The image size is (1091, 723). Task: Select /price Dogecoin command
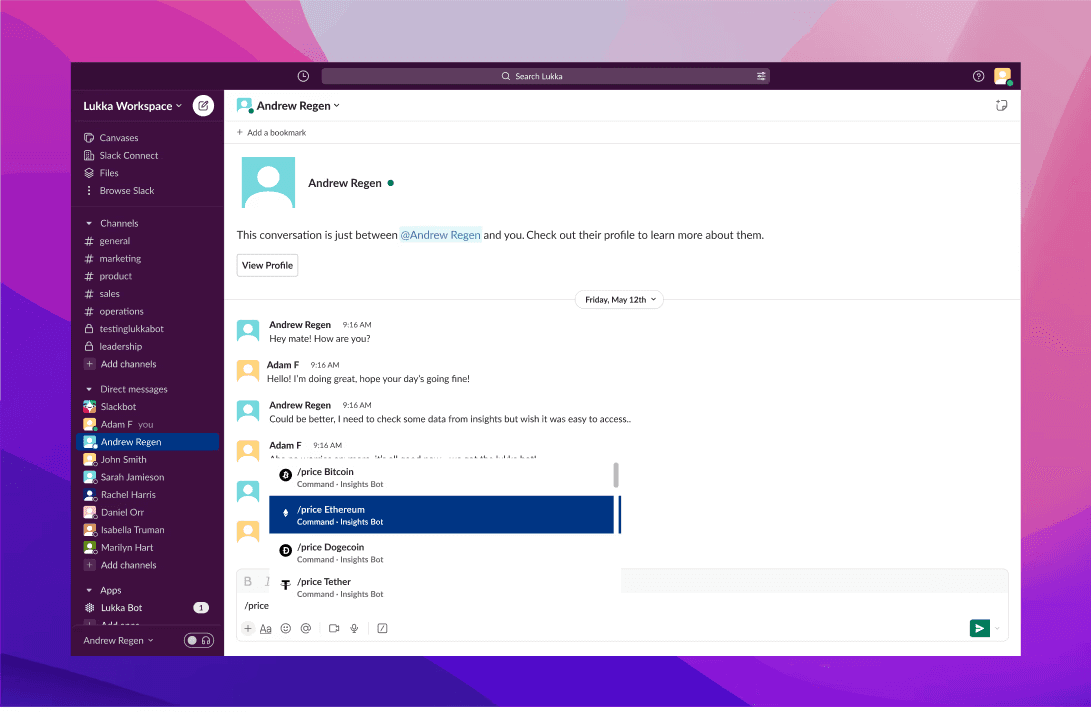click(x=441, y=553)
